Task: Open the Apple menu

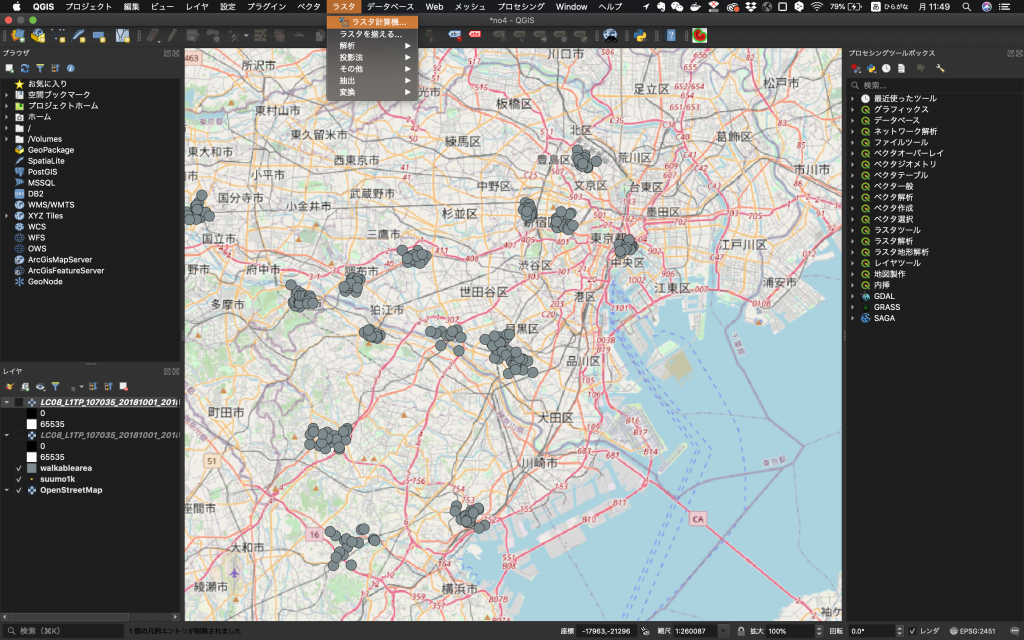Action: (x=17, y=7)
